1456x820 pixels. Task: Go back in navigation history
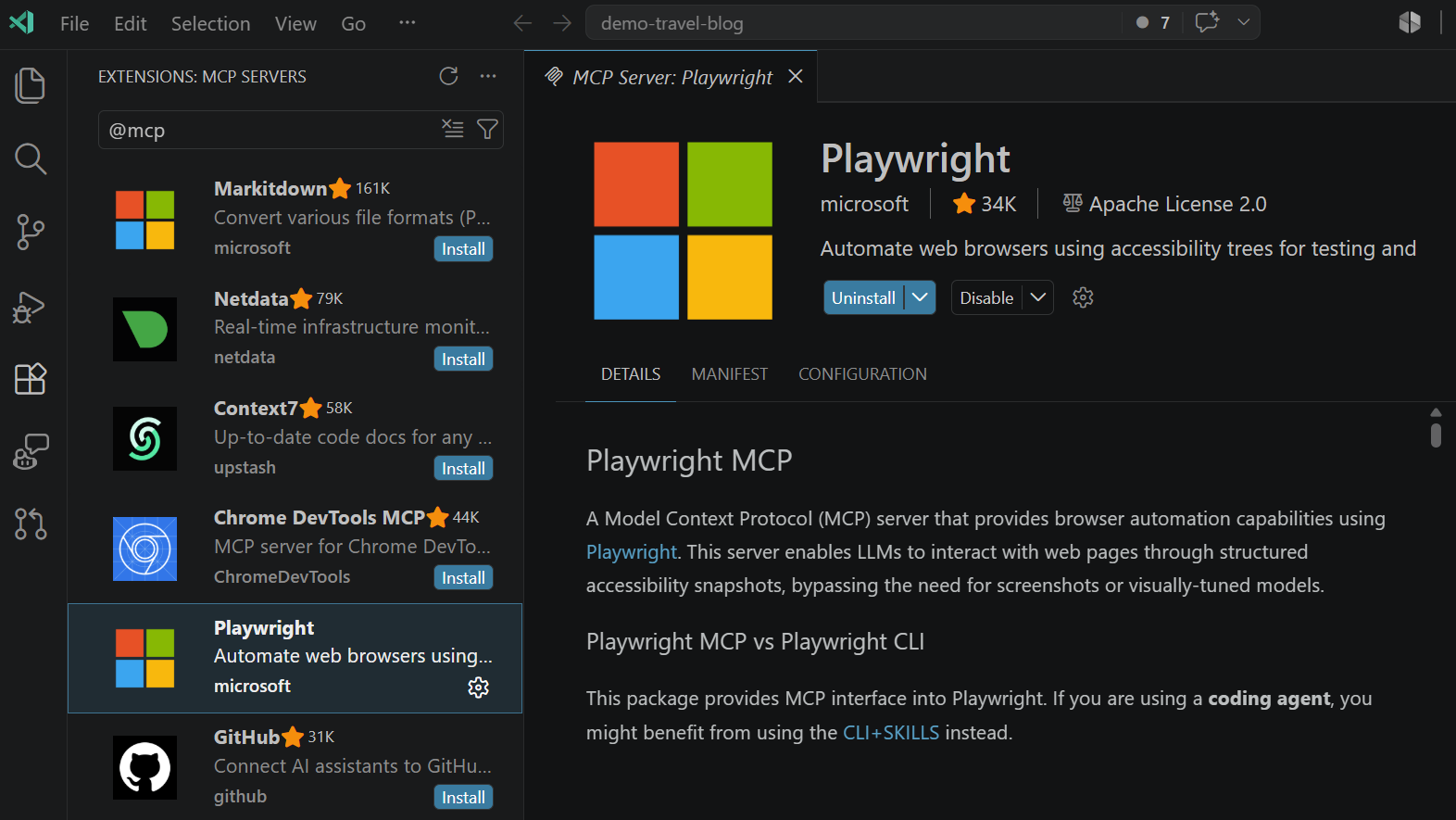[523, 23]
